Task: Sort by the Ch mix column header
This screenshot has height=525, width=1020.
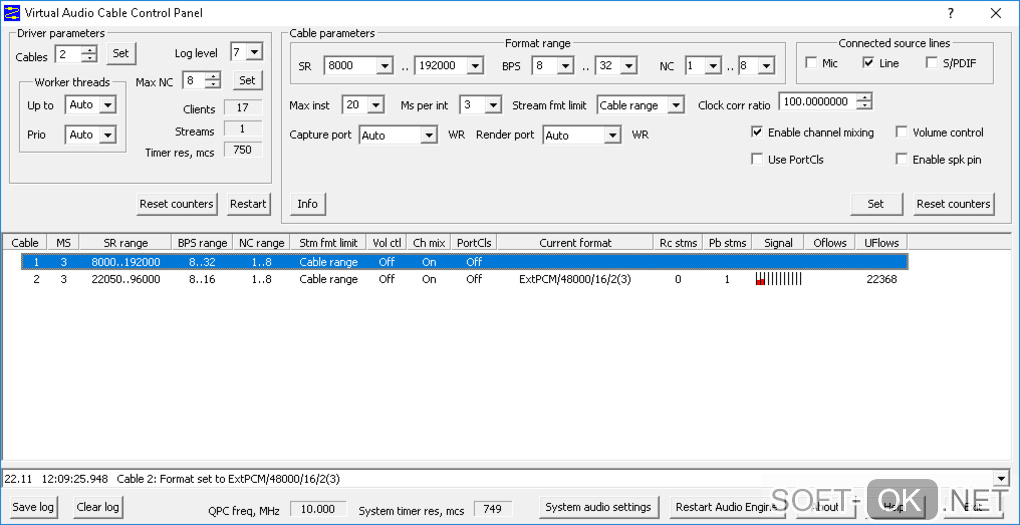Action: pyautogui.click(x=429, y=243)
